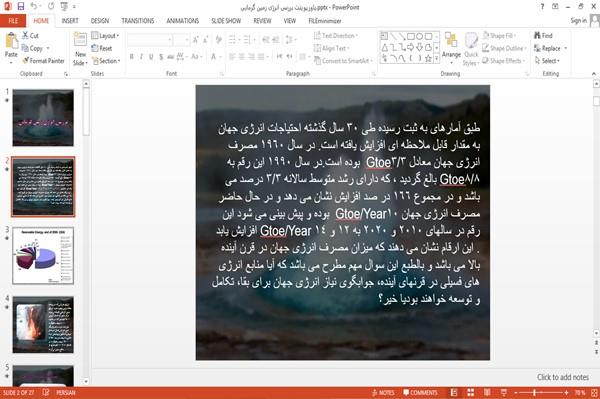
Task: Click NOTES button in status bar
Action: coord(383,392)
